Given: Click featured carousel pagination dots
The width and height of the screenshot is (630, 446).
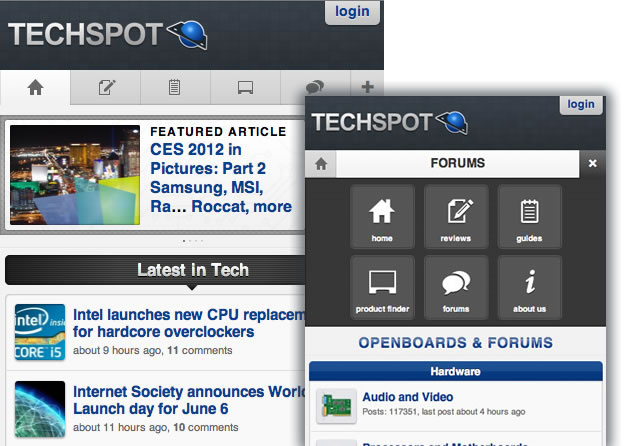Looking at the screenshot, I should click(x=193, y=241).
